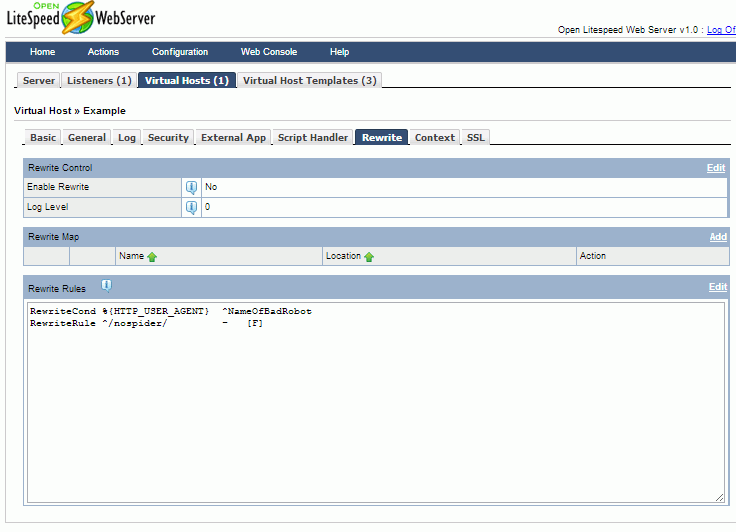Open the Configuration menu
The width and height of the screenshot is (736, 532).
click(180, 52)
